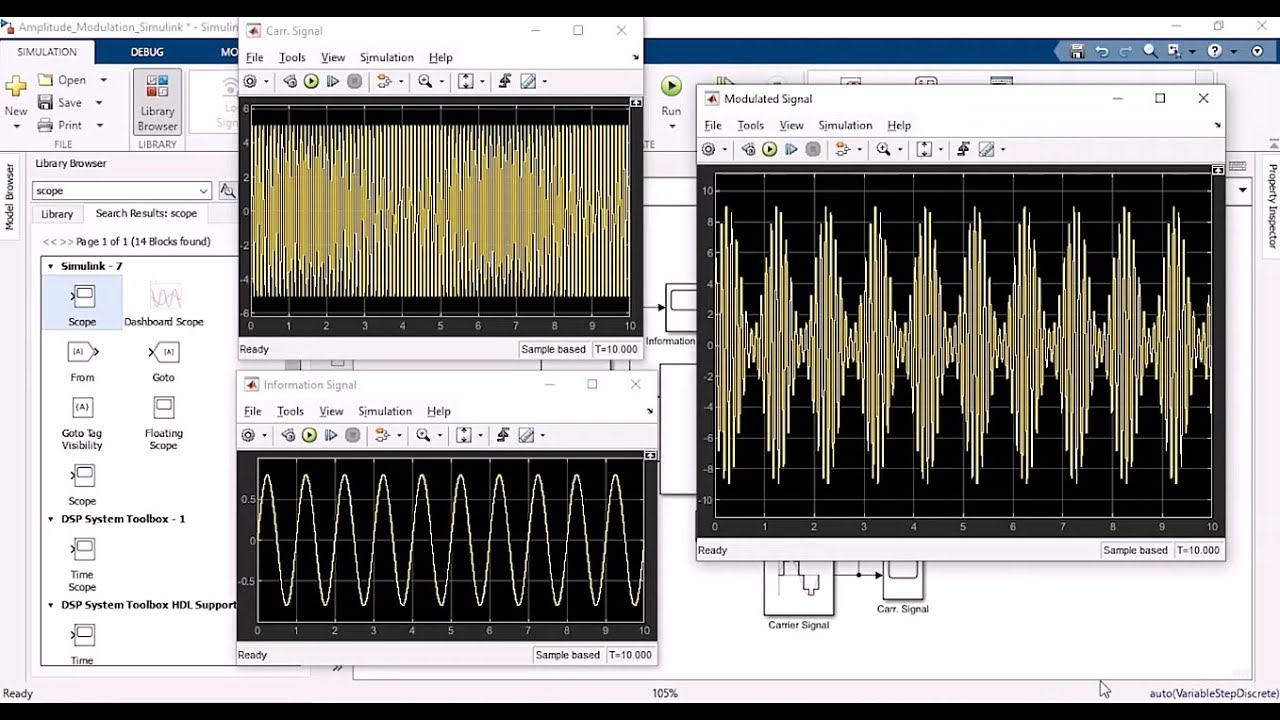Click Stop in Modulated Signal scope toolbar
This screenshot has width=1280, height=720.
813,150
